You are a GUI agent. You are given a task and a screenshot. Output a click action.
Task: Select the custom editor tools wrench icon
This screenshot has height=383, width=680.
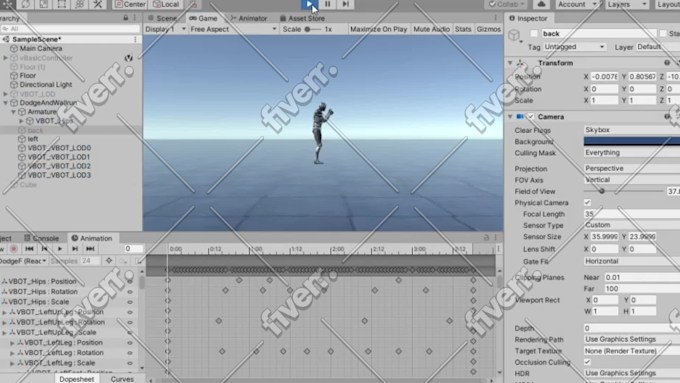click(x=98, y=4)
